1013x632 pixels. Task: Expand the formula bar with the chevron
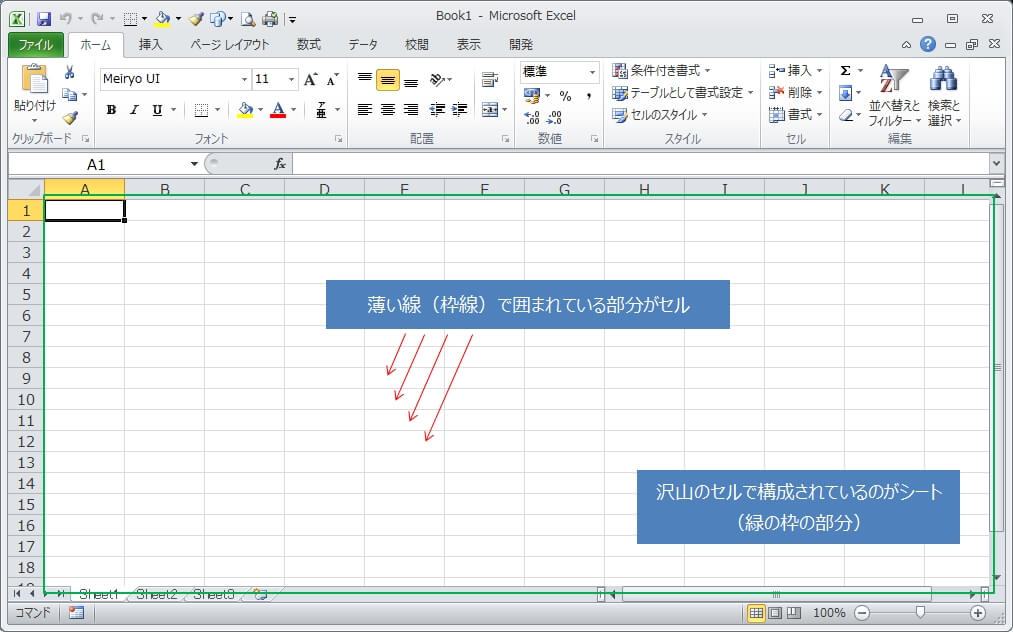(x=996, y=163)
